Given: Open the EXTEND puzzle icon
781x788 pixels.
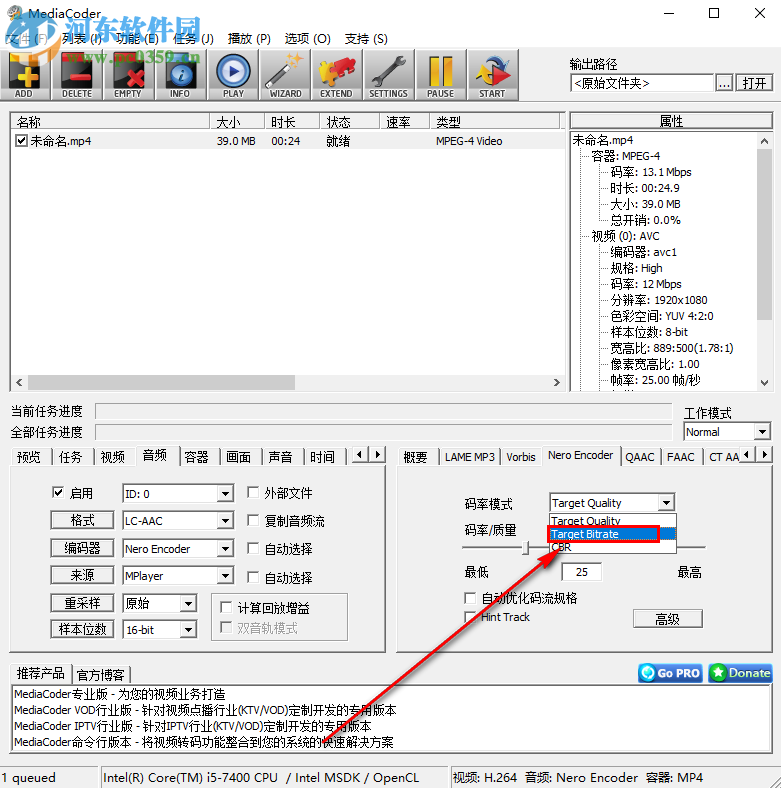Looking at the screenshot, I should coord(336,75).
